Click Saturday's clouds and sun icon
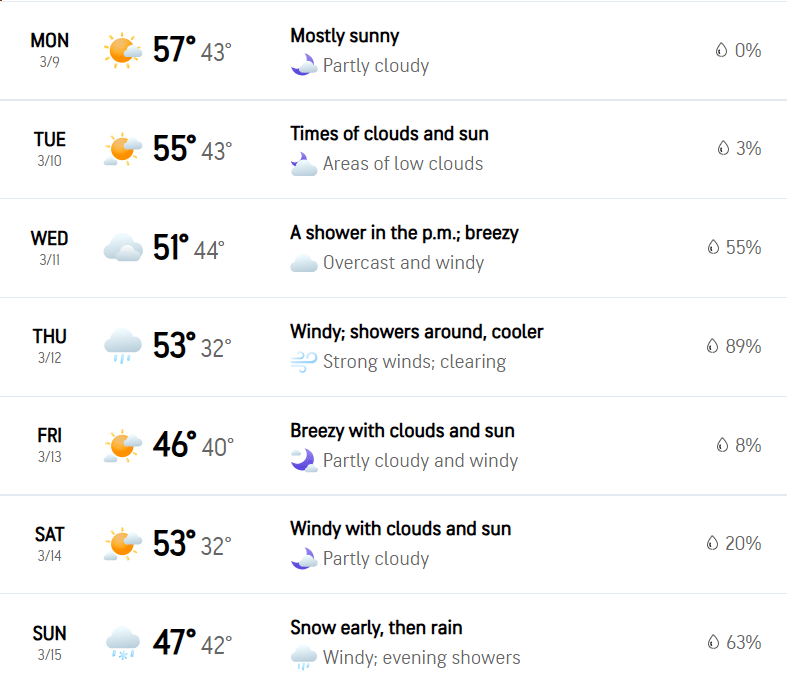This screenshot has height=692, width=787. 122,544
